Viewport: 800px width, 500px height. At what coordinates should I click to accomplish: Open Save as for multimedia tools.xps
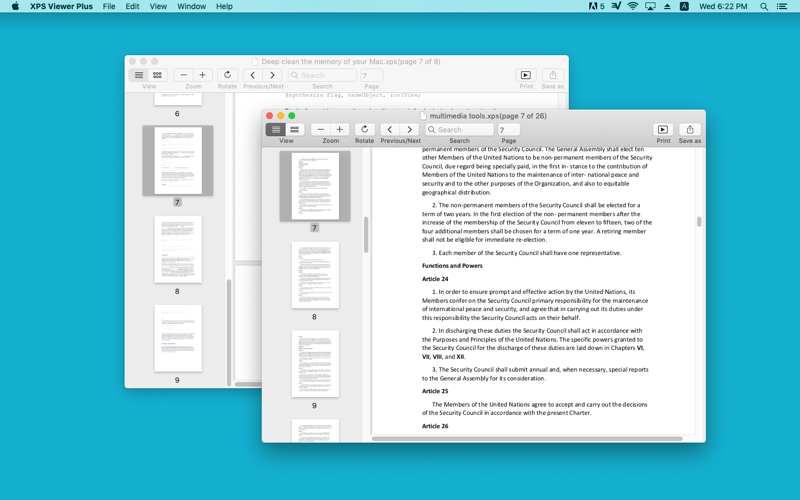690,130
